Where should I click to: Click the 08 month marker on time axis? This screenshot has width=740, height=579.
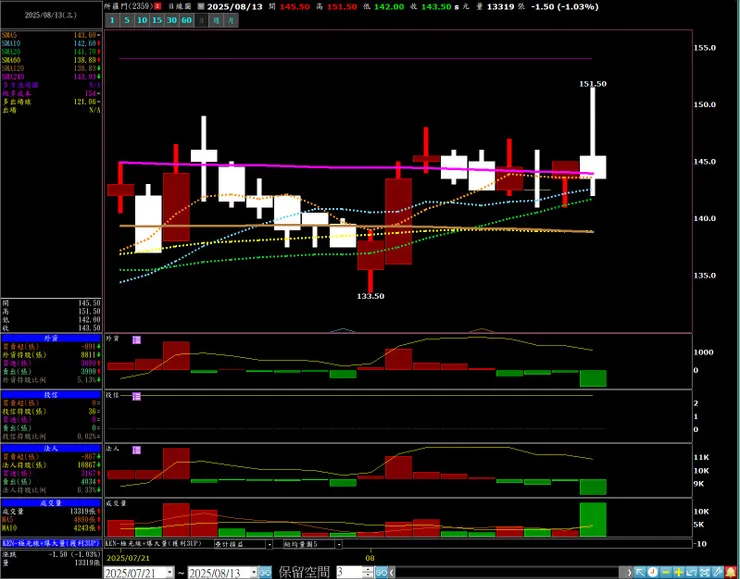click(370, 558)
